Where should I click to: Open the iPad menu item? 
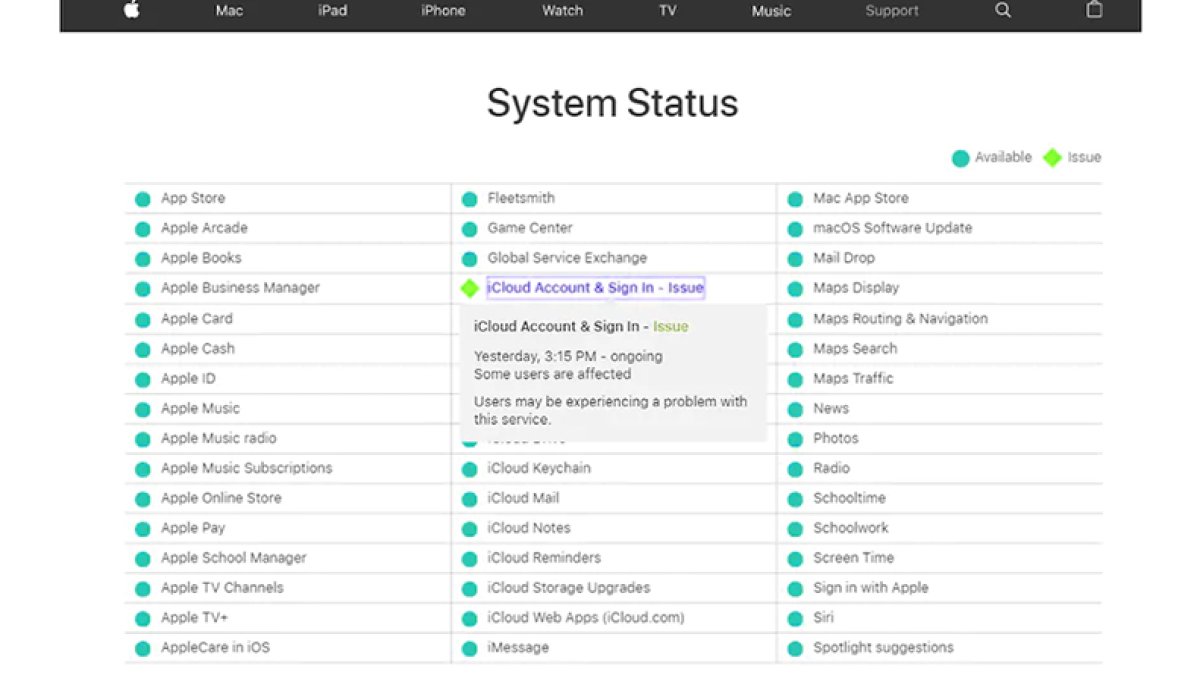(x=333, y=11)
